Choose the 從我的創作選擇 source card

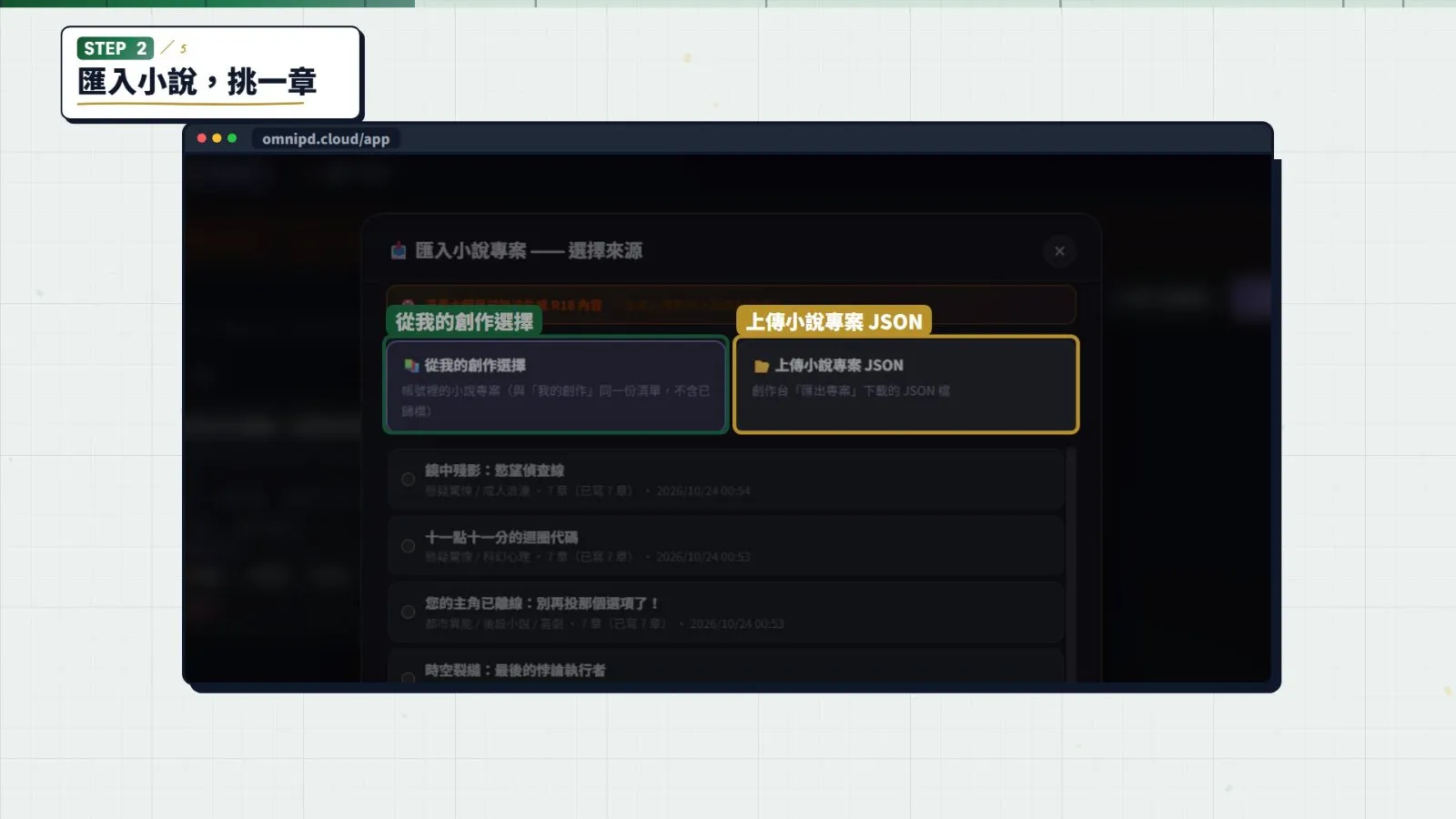point(555,385)
